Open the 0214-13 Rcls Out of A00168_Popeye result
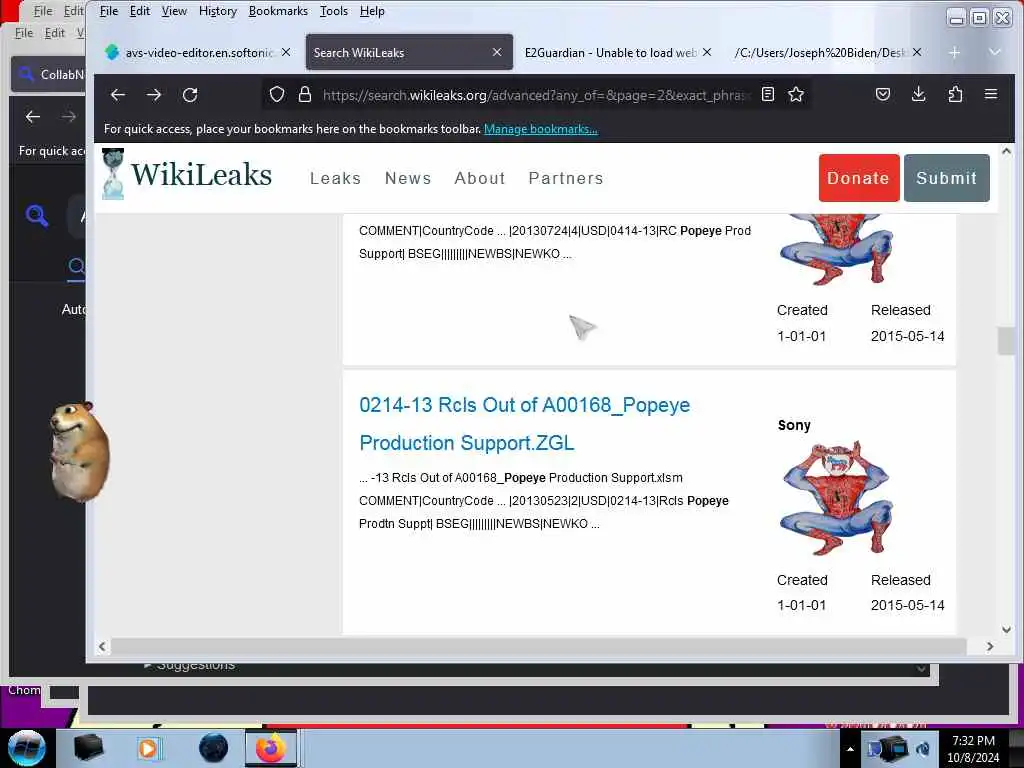 [524, 424]
